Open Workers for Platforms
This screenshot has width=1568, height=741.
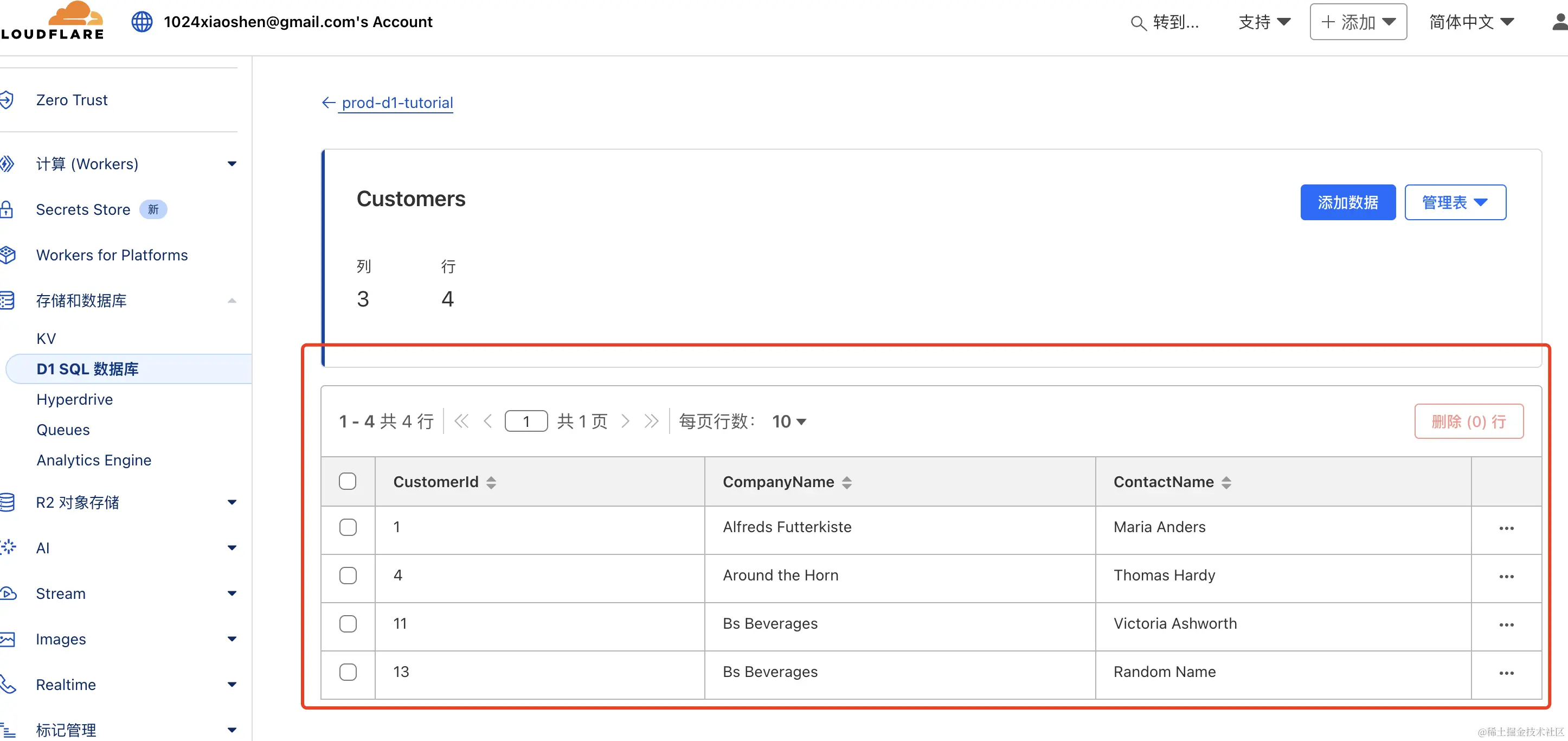click(111, 254)
